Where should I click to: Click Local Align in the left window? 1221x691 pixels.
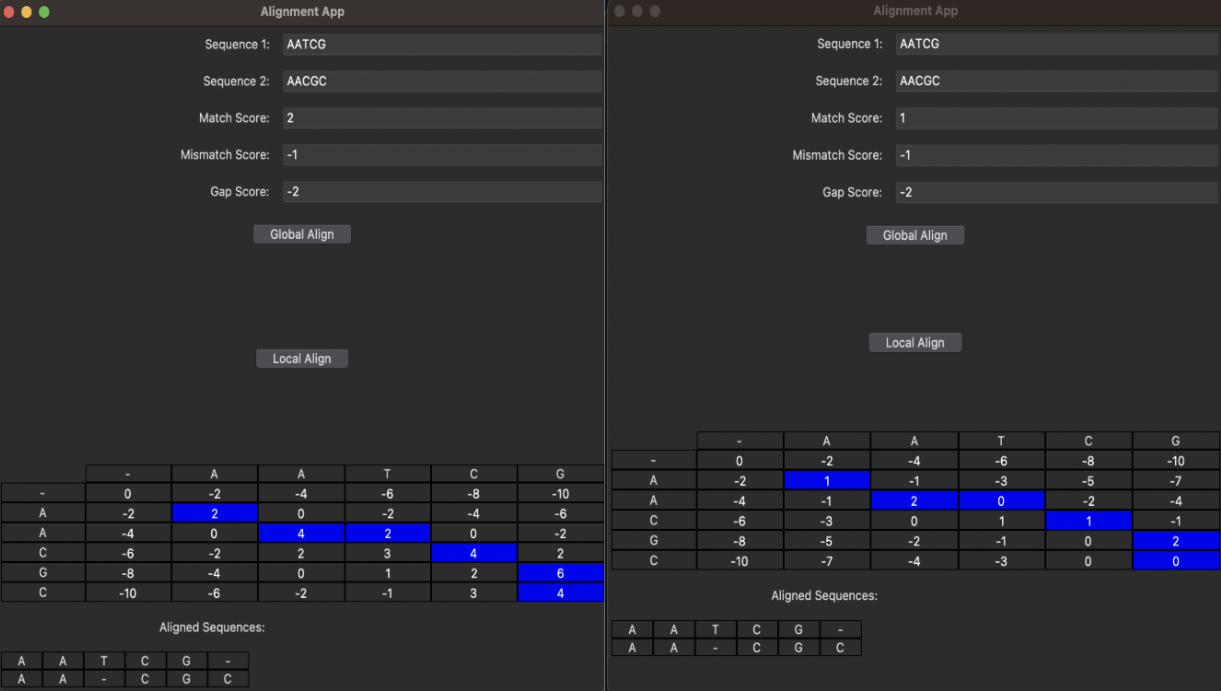click(x=302, y=358)
